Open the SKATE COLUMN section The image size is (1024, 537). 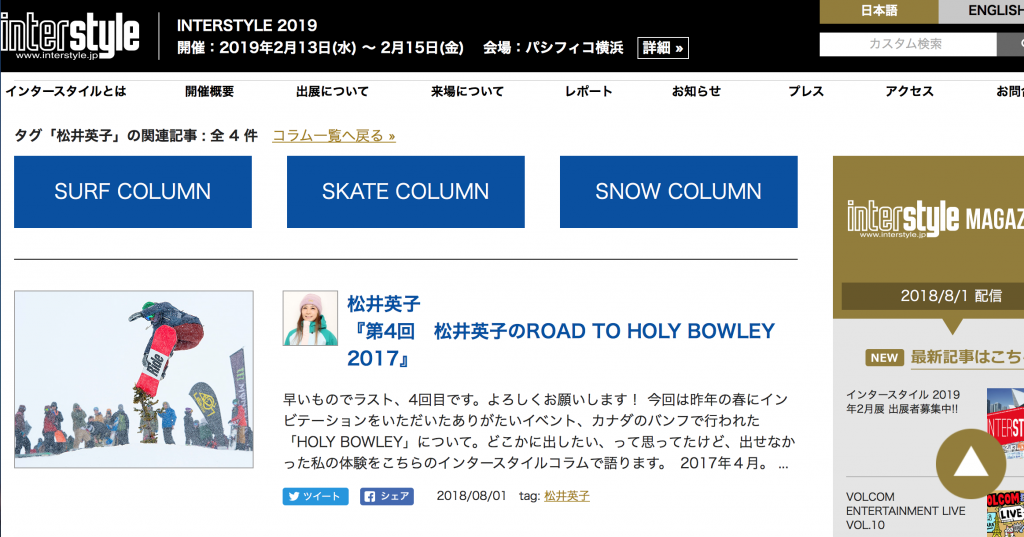405,191
